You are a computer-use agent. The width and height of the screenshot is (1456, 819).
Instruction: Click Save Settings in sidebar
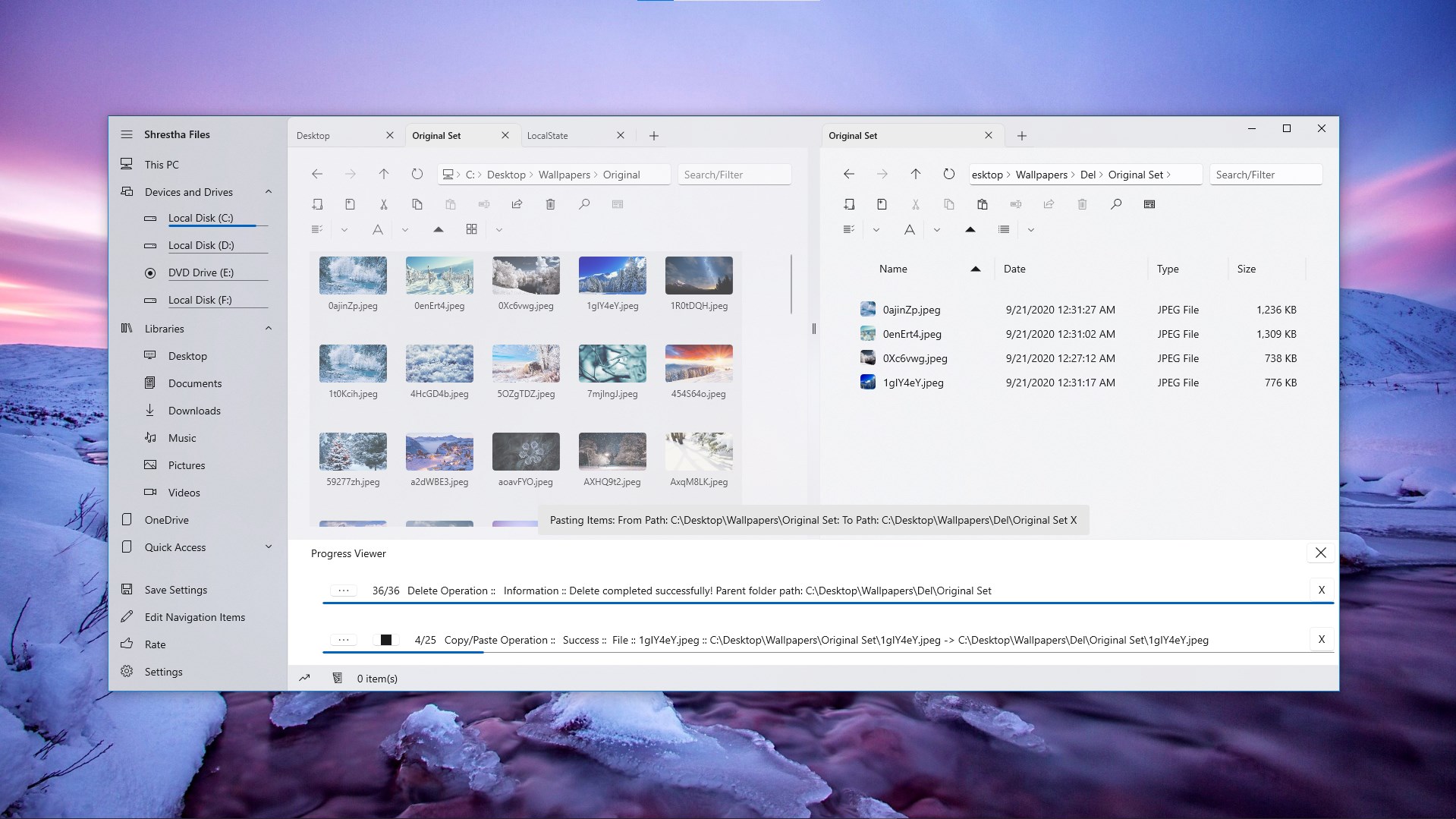[x=176, y=590]
